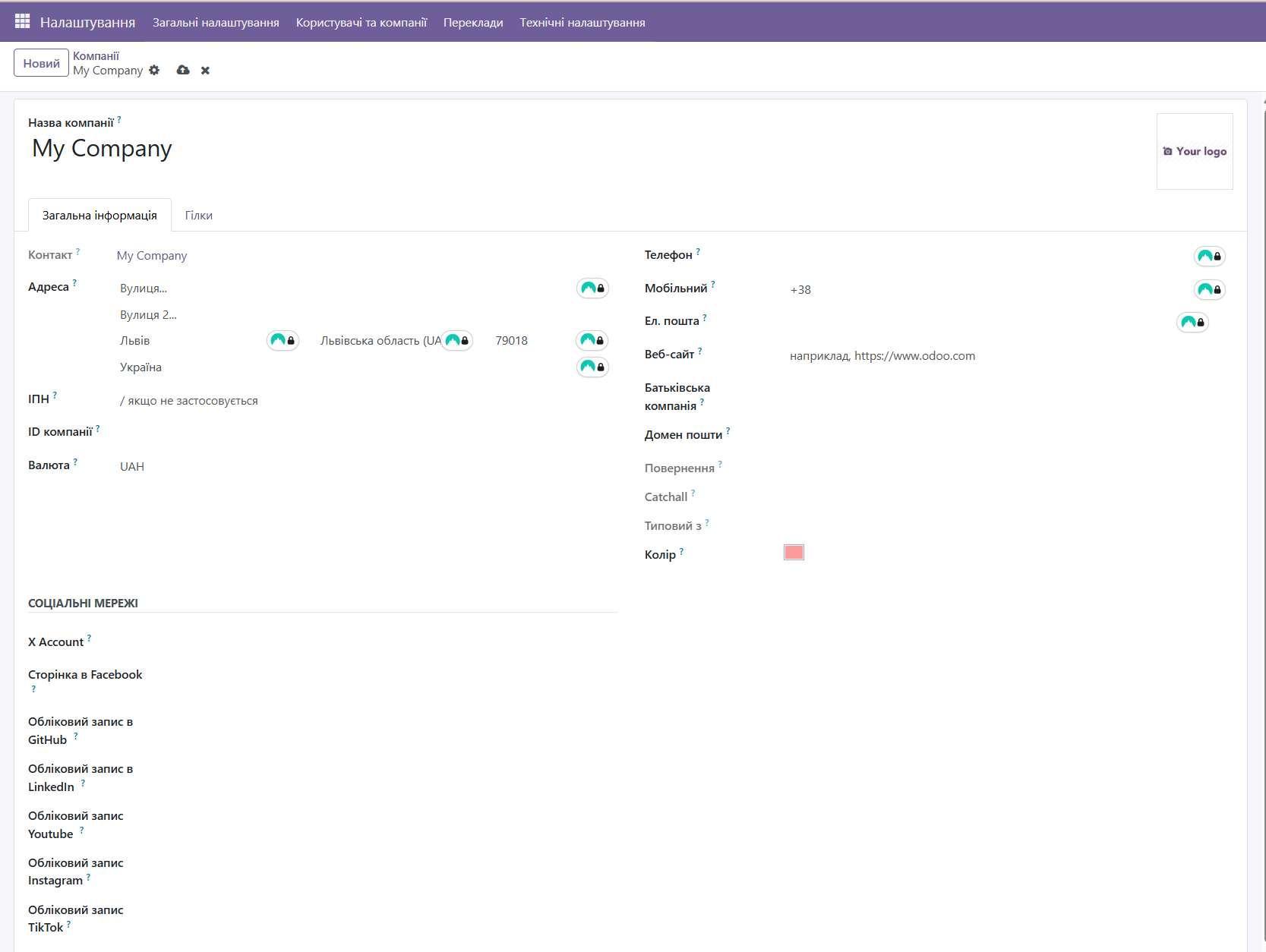The image size is (1266, 952).
Task: Go to Компанії breadcrumb link
Action: 96,55
